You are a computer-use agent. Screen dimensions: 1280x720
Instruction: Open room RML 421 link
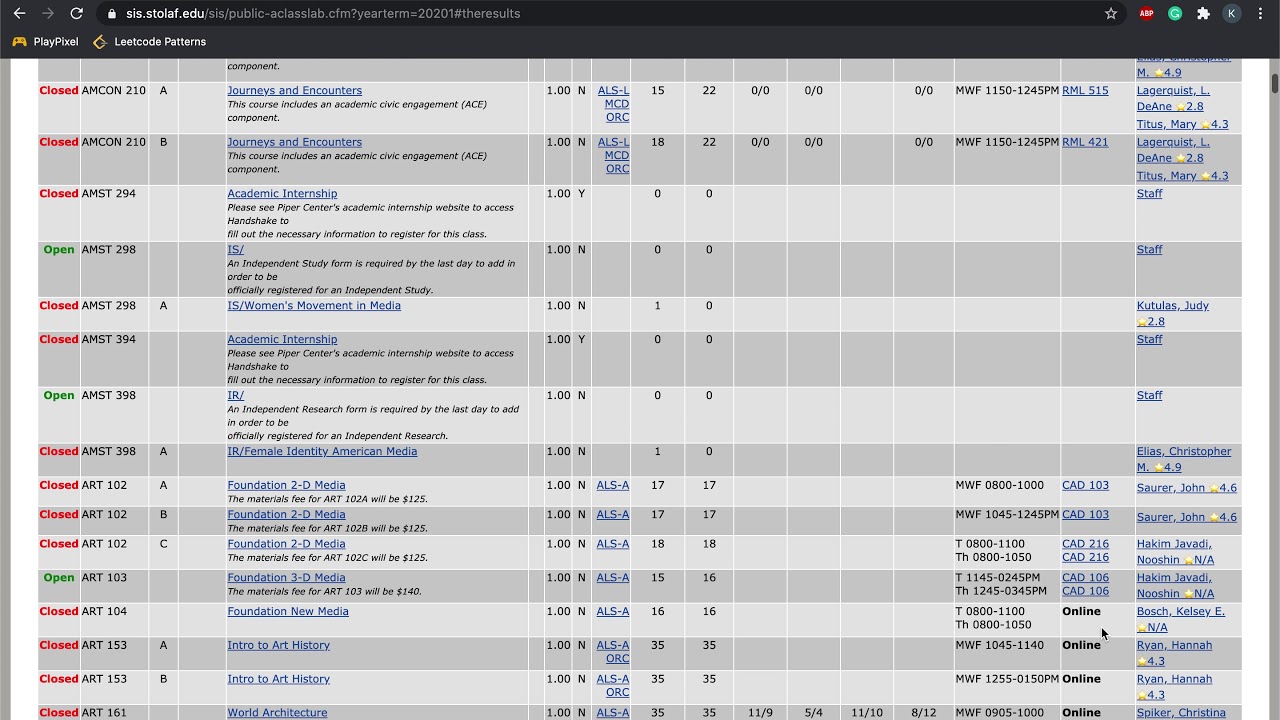pyautogui.click(x=1085, y=143)
